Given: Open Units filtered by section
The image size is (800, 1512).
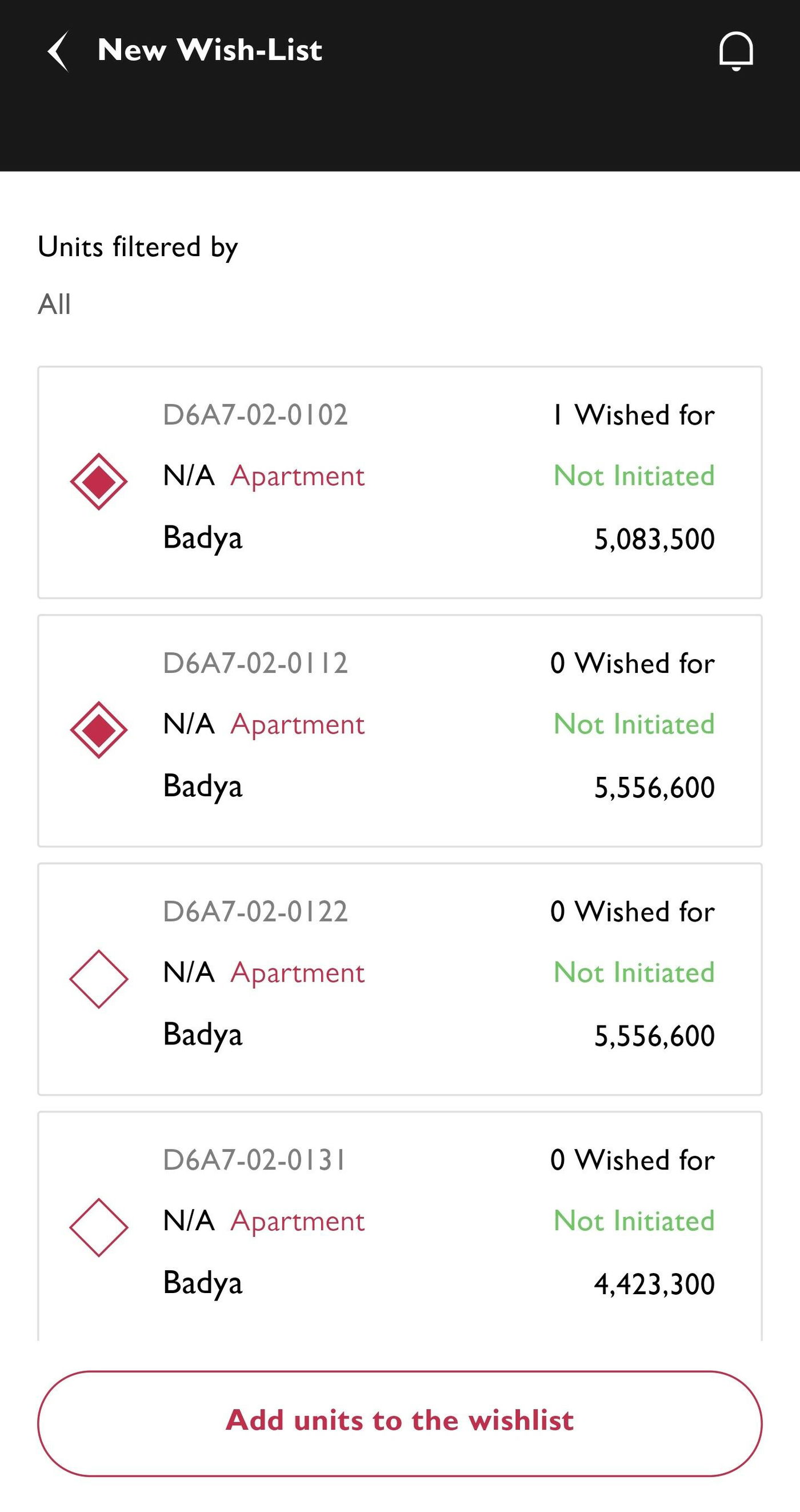Looking at the screenshot, I should [137, 246].
